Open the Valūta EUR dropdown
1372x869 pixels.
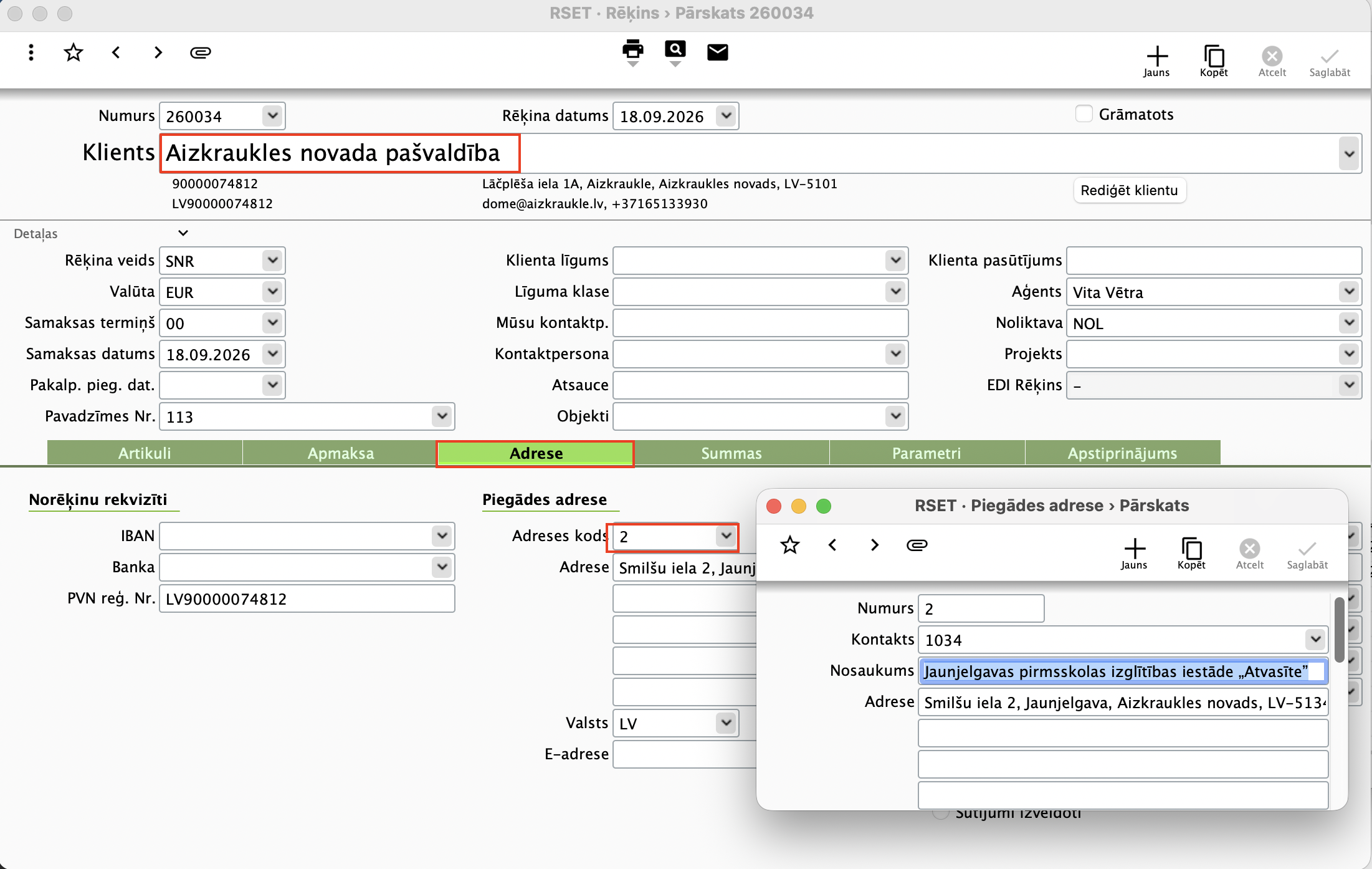[272, 292]
